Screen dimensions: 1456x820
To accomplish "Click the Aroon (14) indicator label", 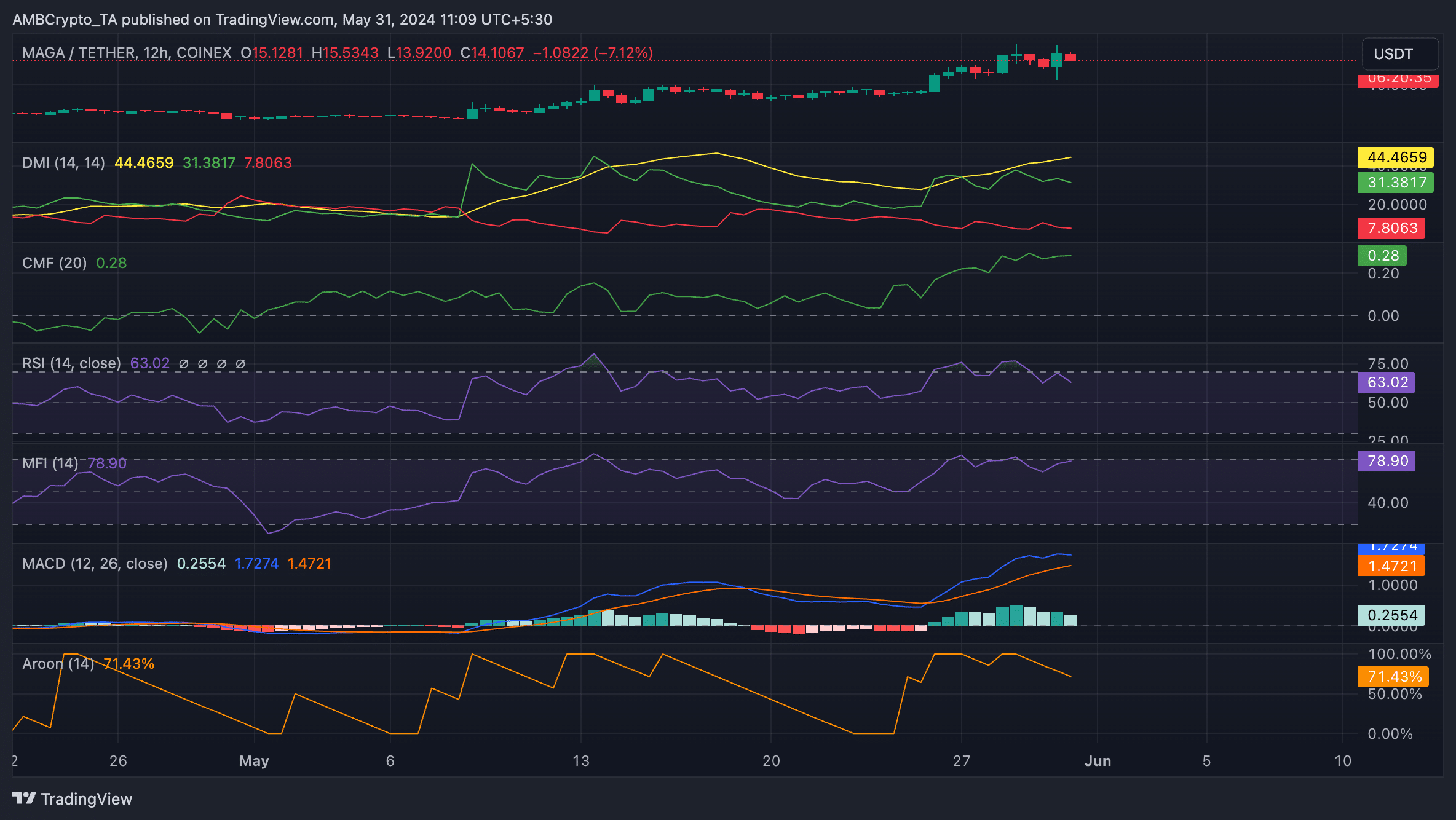I will click(58, 664).
